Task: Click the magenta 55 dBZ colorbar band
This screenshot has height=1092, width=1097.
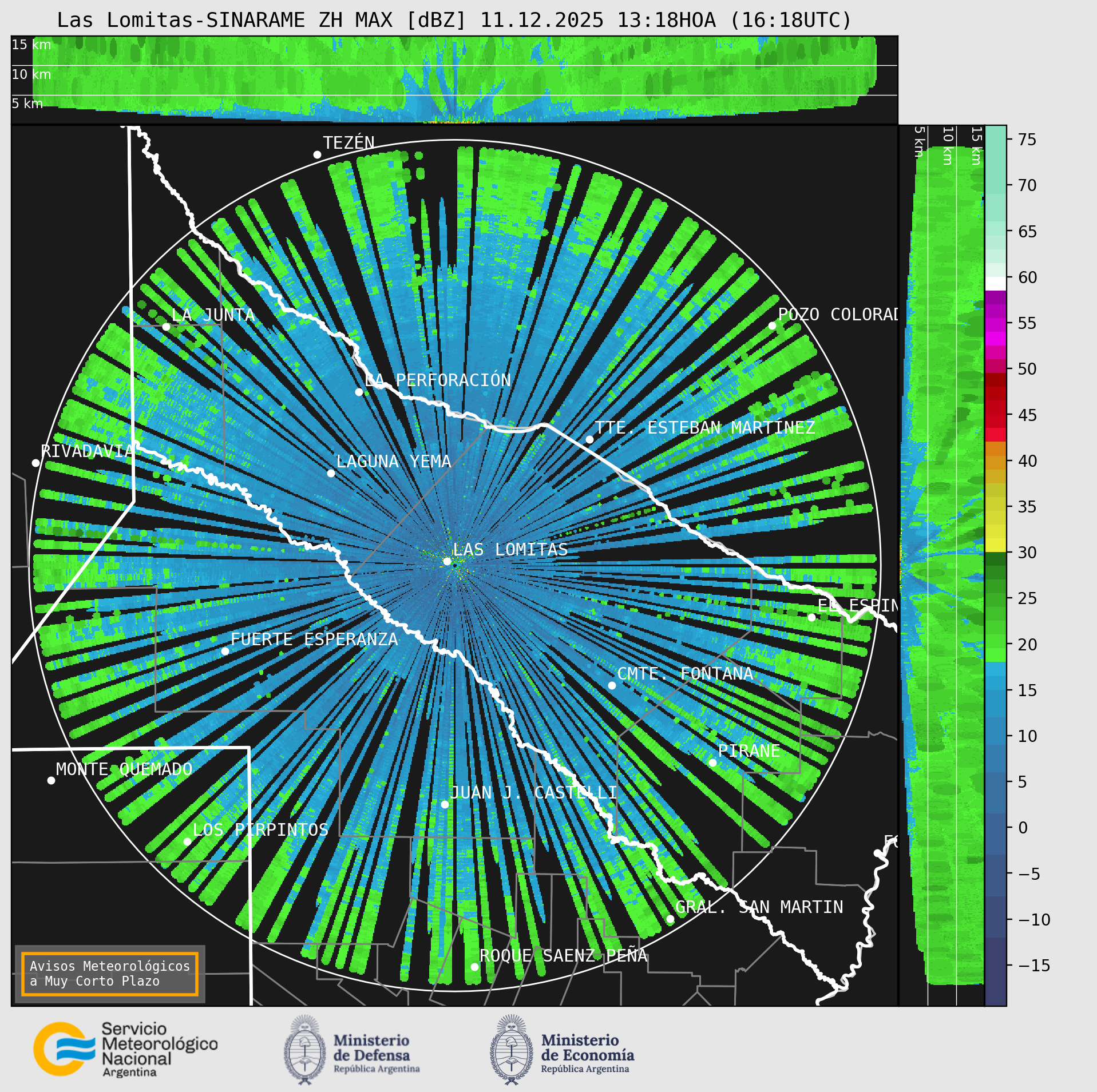Action: 995,324
